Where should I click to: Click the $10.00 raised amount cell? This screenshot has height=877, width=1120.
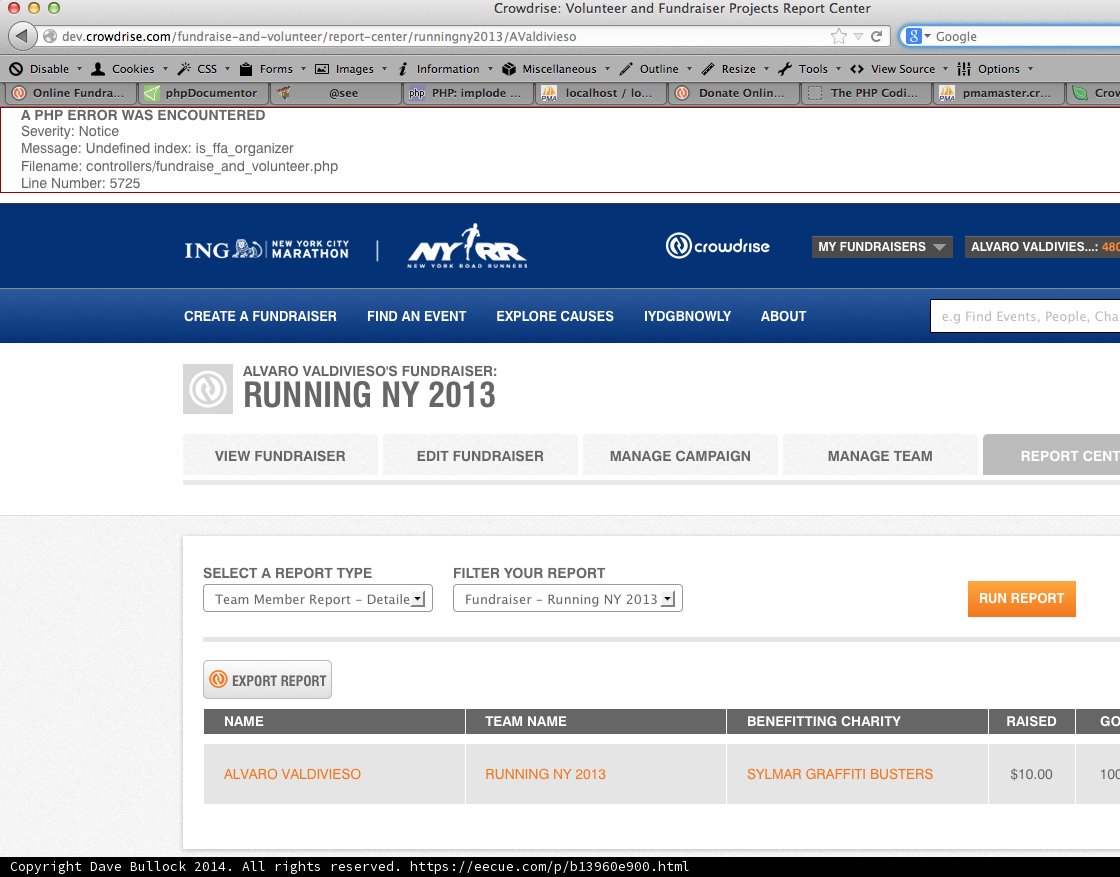1031,774
